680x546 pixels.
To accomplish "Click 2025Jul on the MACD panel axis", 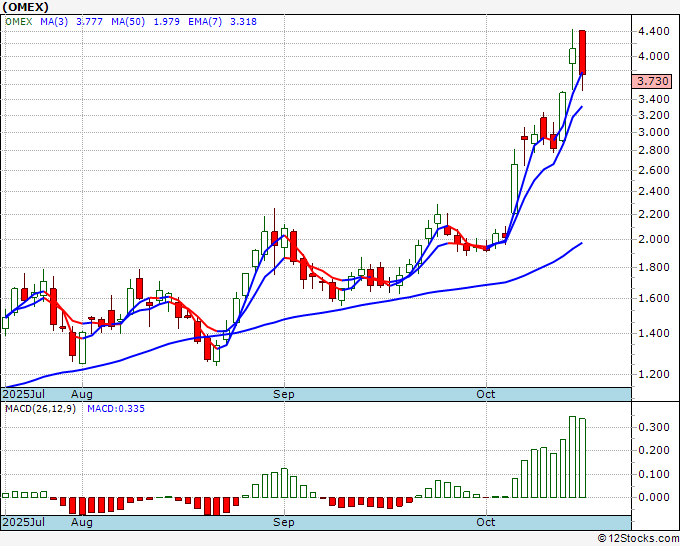I will tap(24, 522).
